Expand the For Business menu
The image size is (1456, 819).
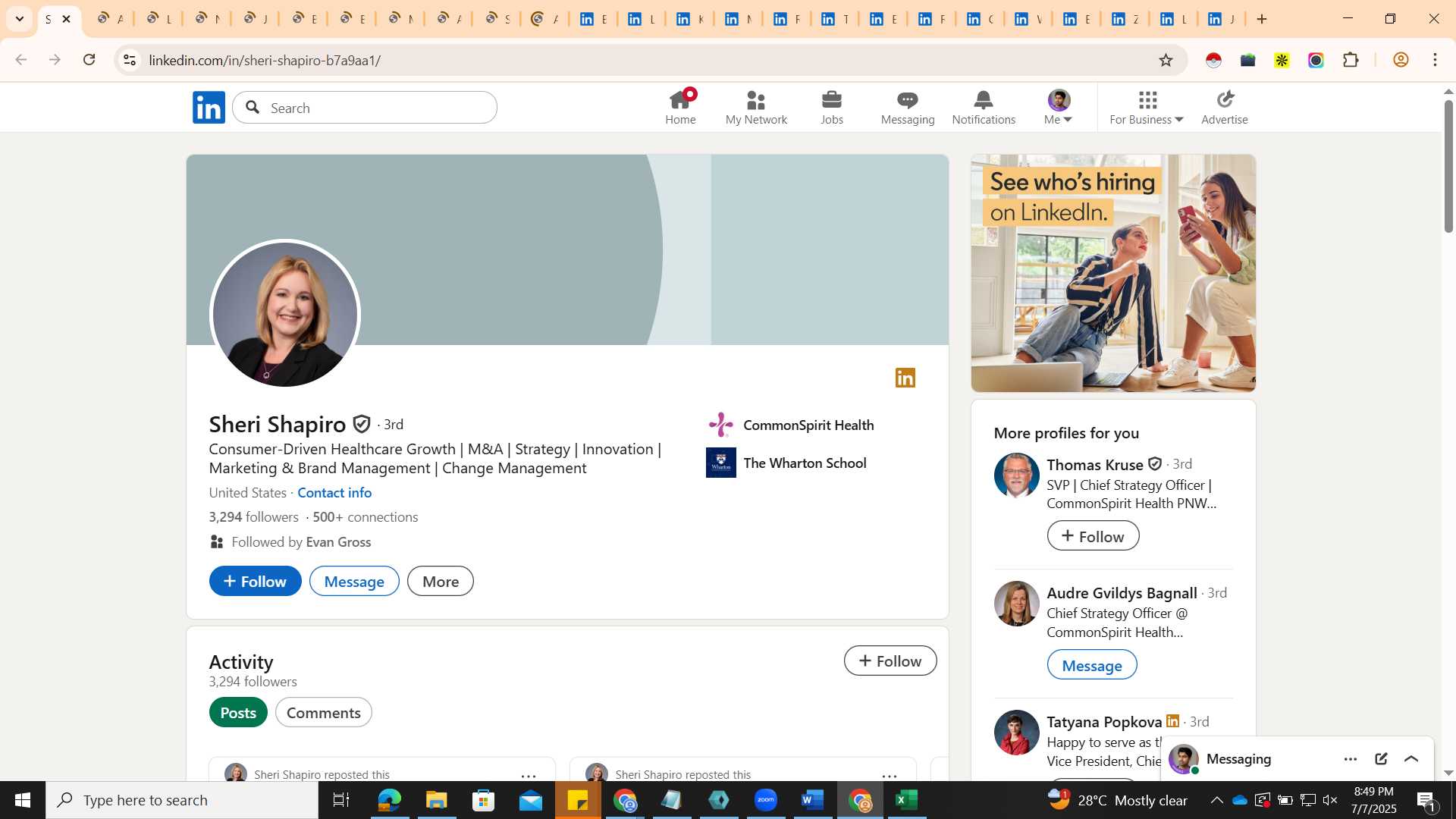coord(1147,108)
